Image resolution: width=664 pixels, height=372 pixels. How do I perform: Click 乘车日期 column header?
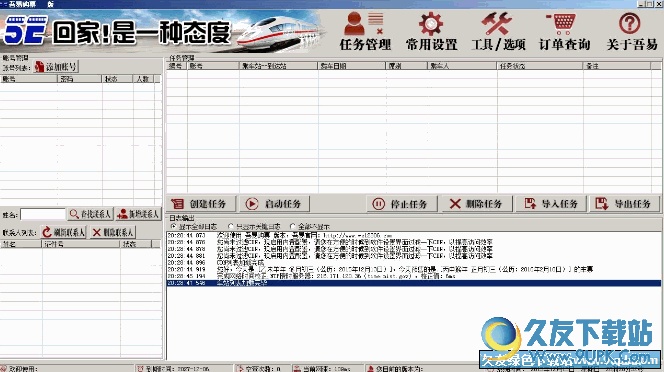click(x=351, y=66)
